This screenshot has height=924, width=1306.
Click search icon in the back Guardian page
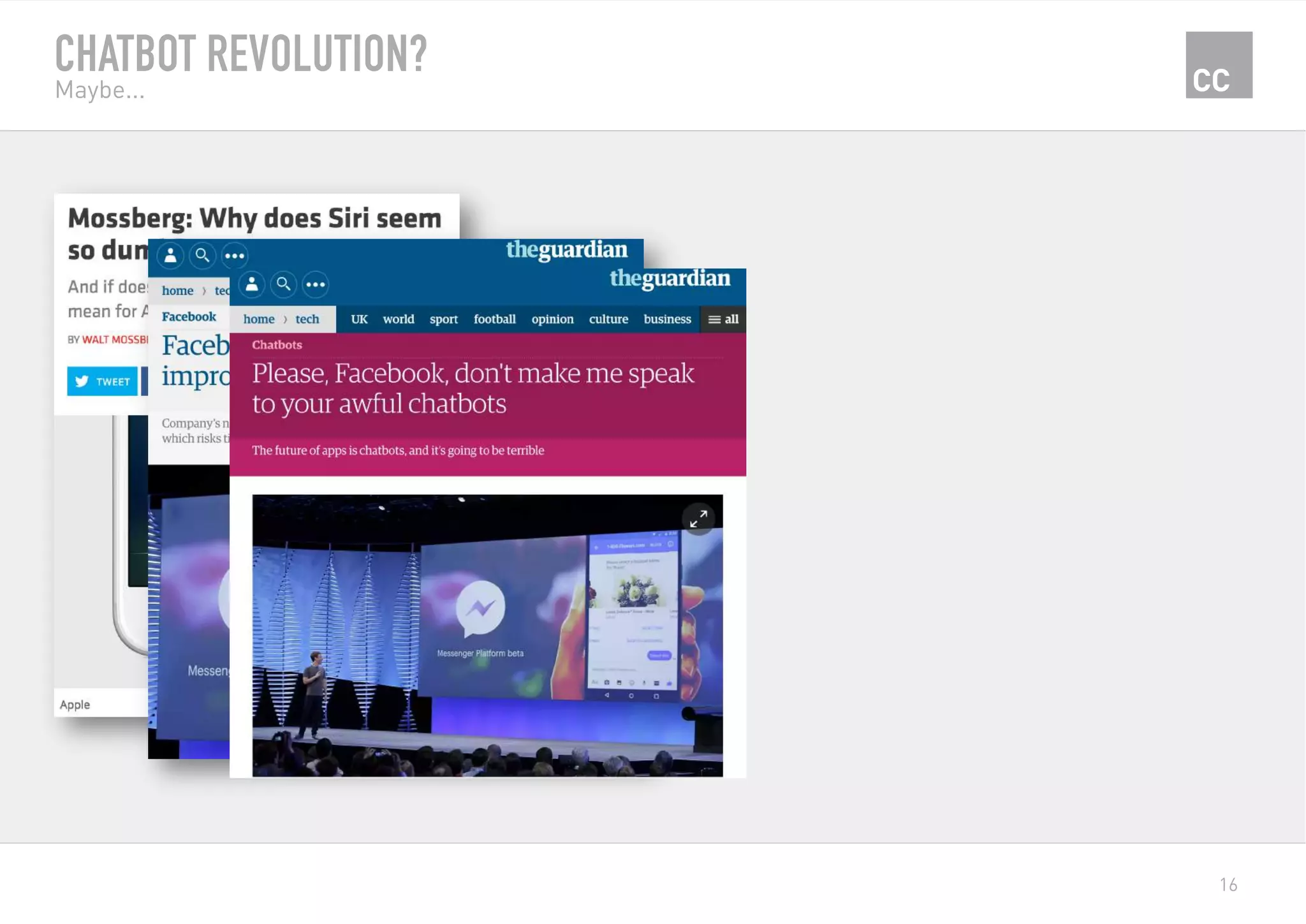point(202,256)
